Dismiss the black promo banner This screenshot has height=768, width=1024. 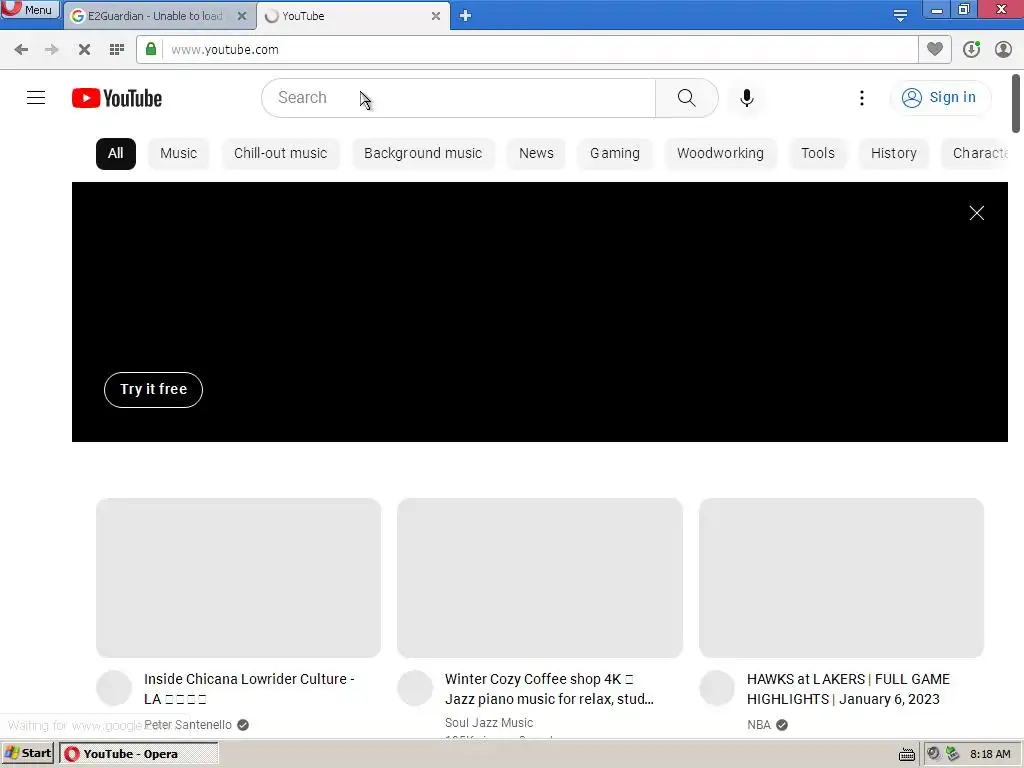pos(976,213)
